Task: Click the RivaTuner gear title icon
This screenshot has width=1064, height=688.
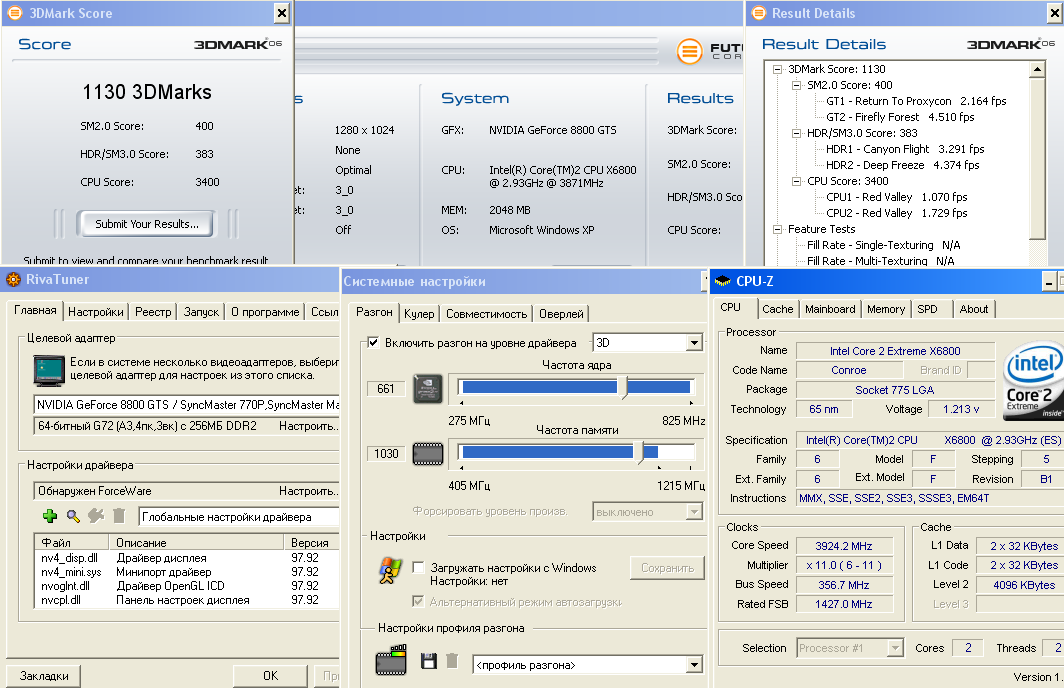Action: coord(14,280)
